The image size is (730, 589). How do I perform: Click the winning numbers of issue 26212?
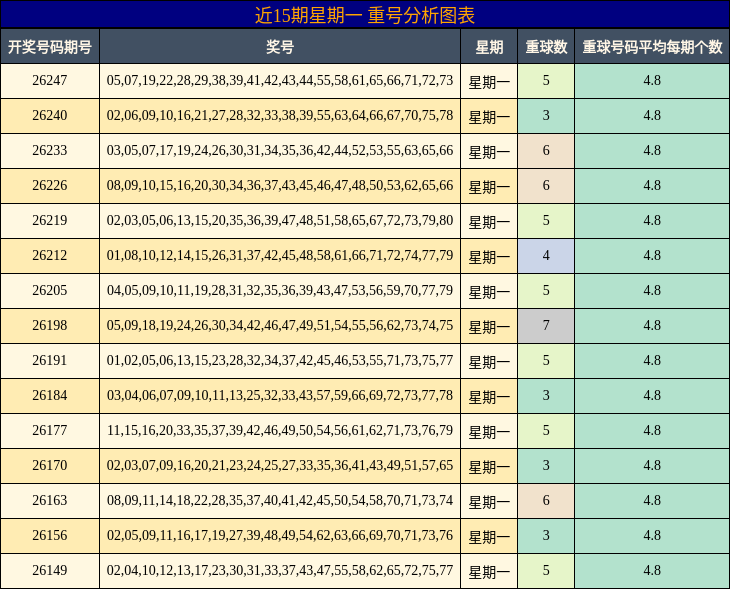point(280,256)
